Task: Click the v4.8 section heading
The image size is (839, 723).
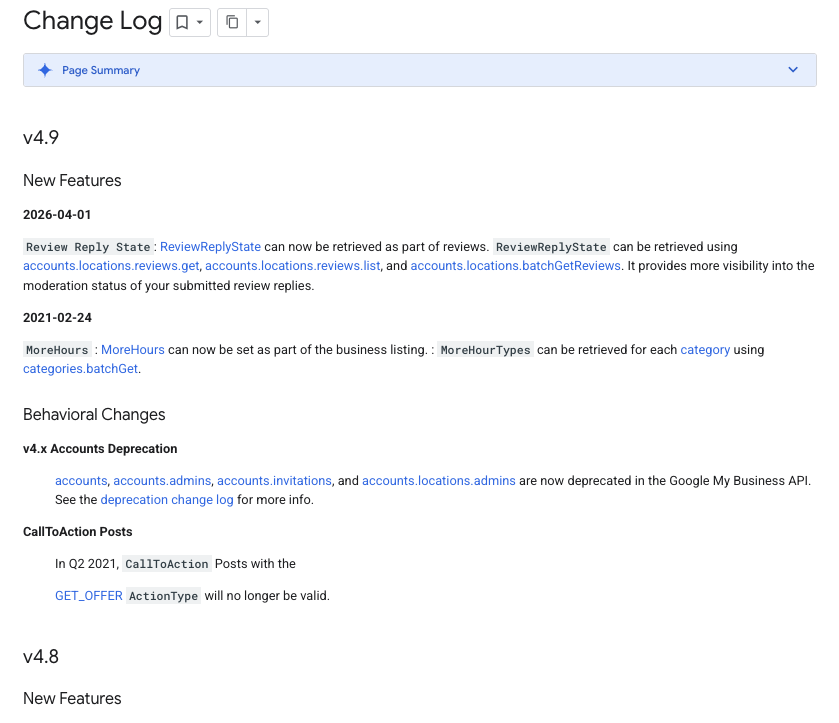Action: pyautogui.click(x=41, y=657)
